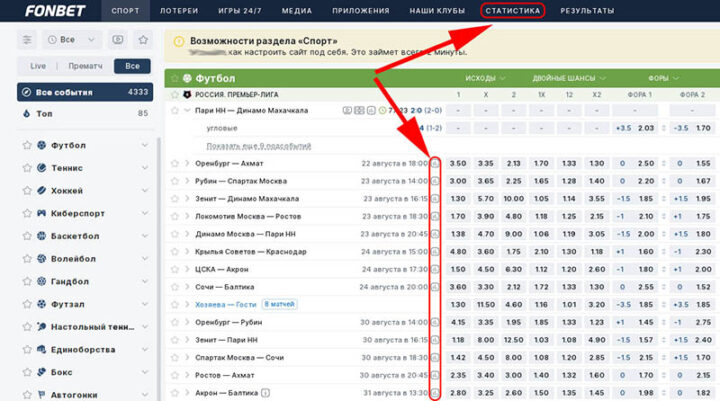Click the flame icon beside Топ
720x401 pixels.
point(27,113)
